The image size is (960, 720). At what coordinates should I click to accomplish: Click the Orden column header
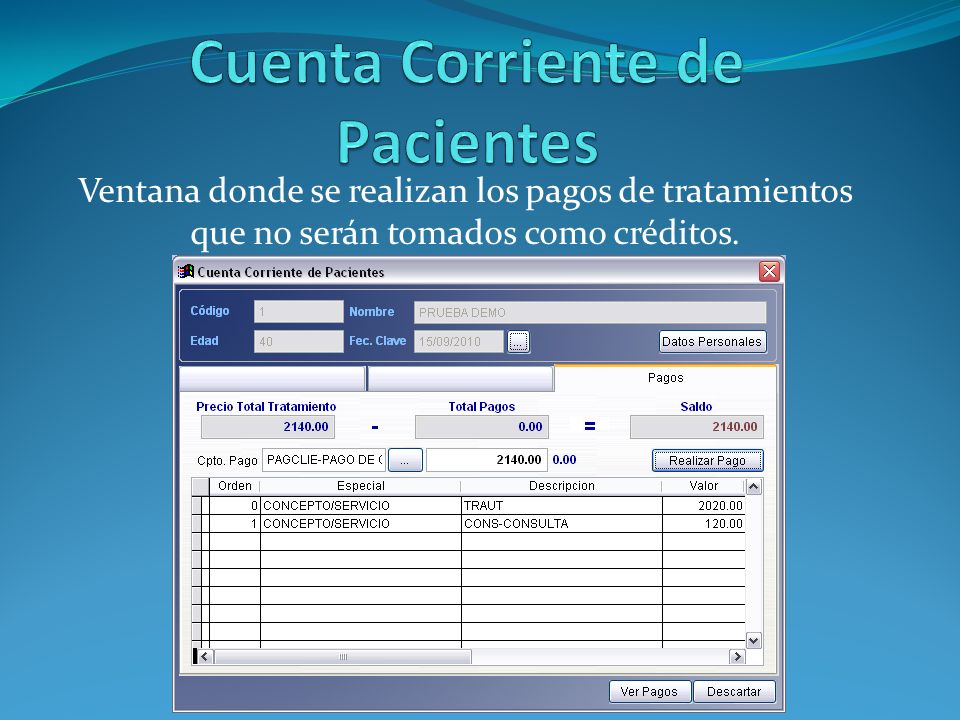(x=235, y=486)
